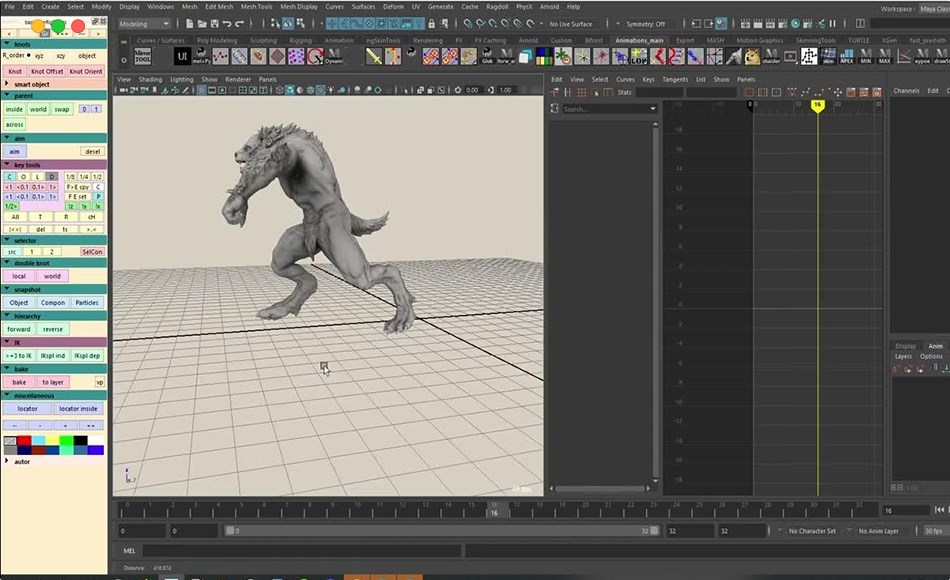Screen dimensions: 950x580
Task: Select the UI icon on the shelf
Action: [180, 57]
